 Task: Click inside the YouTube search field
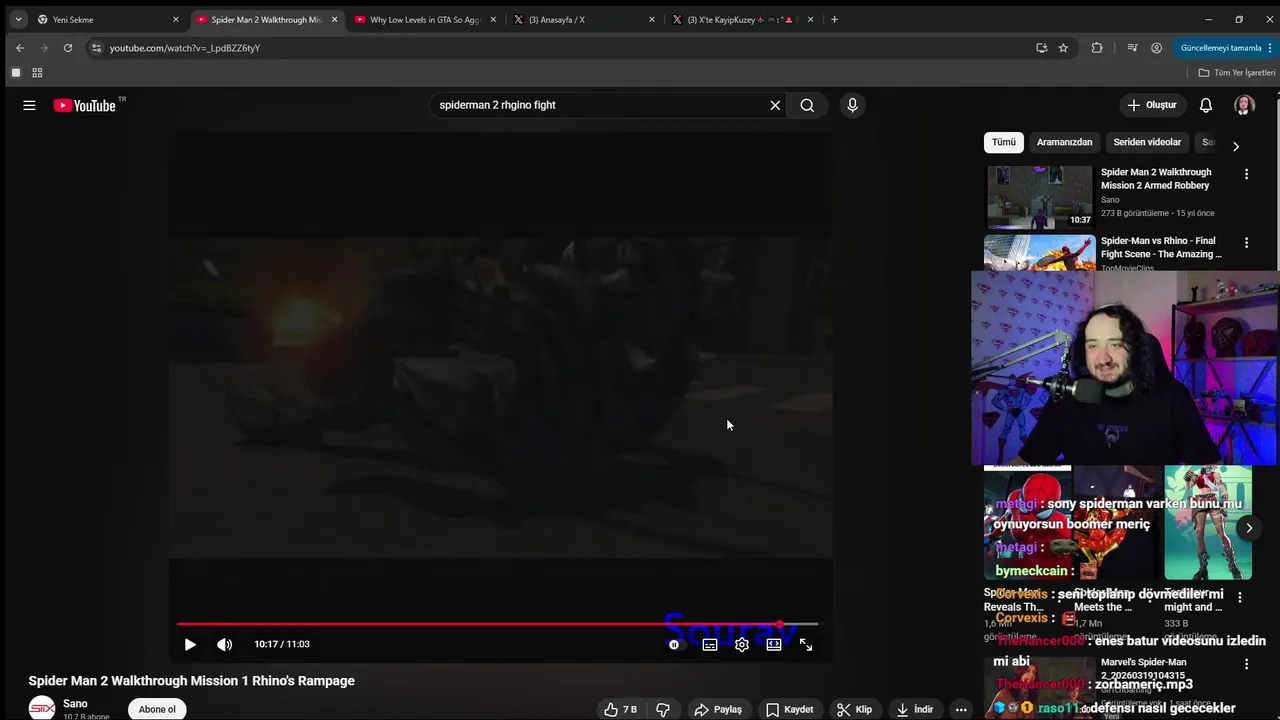(x=600, y=105)
